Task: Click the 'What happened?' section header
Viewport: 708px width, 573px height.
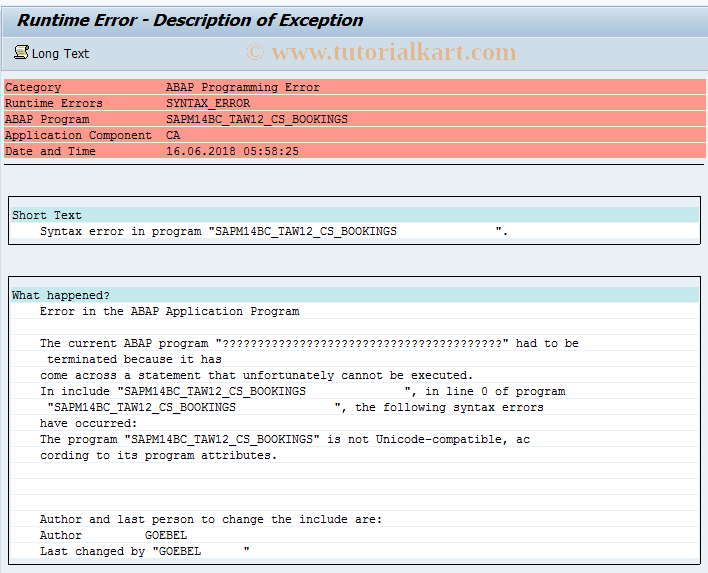Action: [x=355, y=295]
